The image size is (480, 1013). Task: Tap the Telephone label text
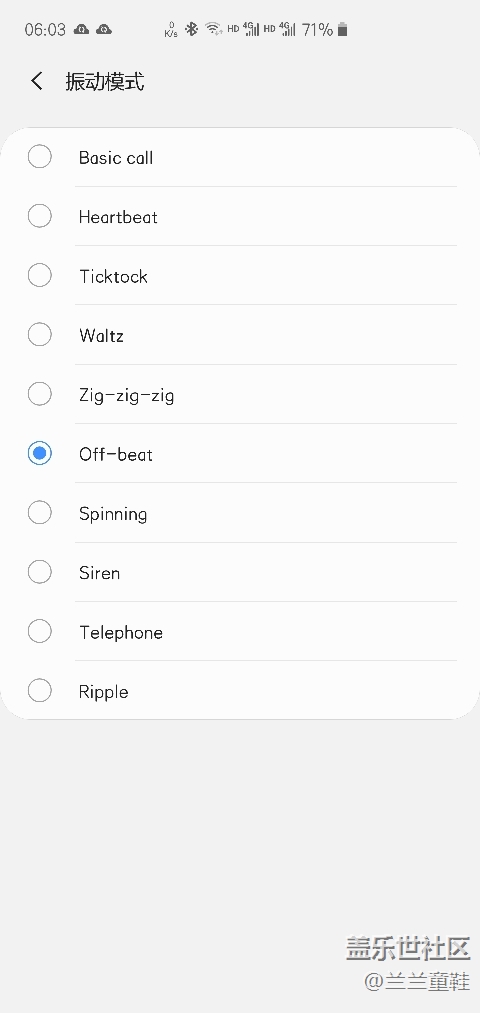pyautogui.click(x=121, y=632)
